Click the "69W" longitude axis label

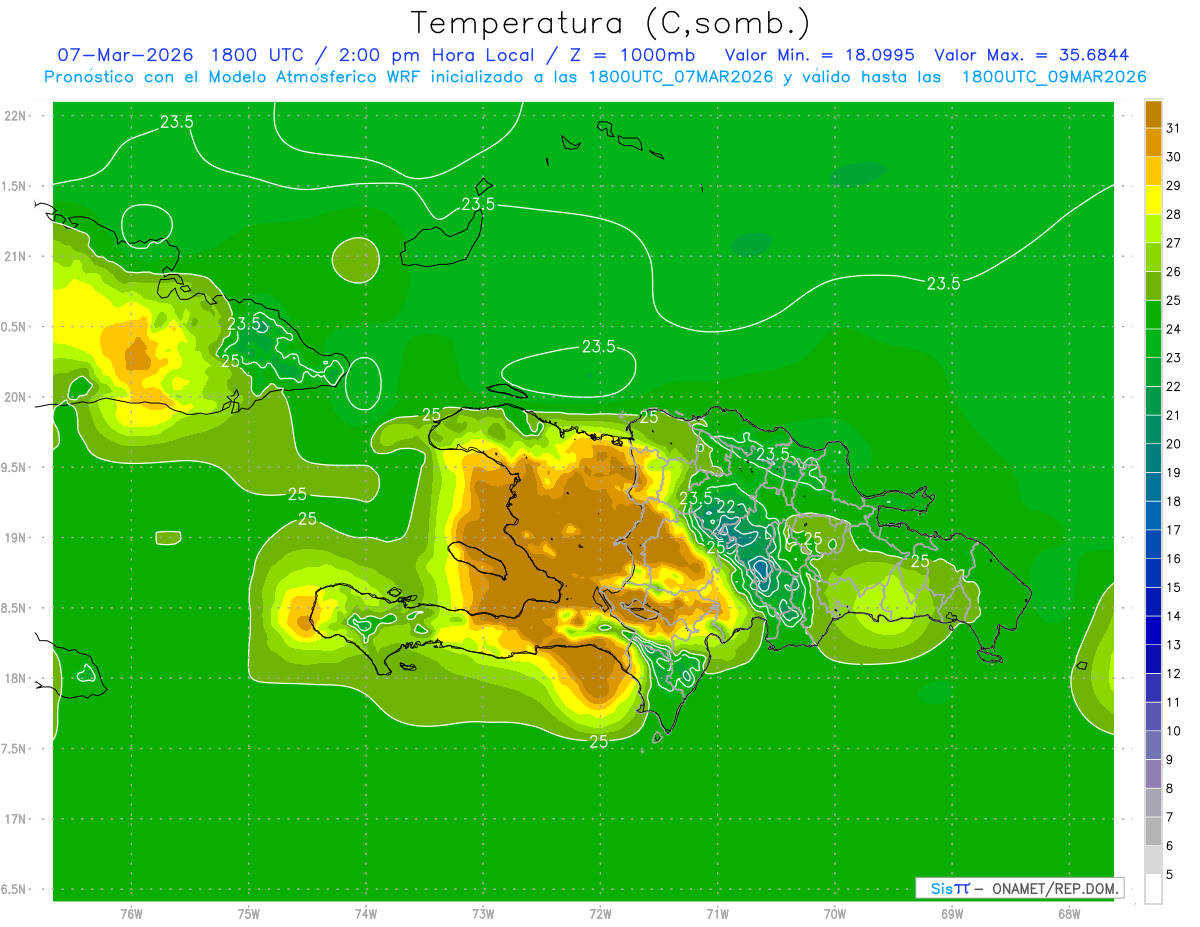coord(952,914)
